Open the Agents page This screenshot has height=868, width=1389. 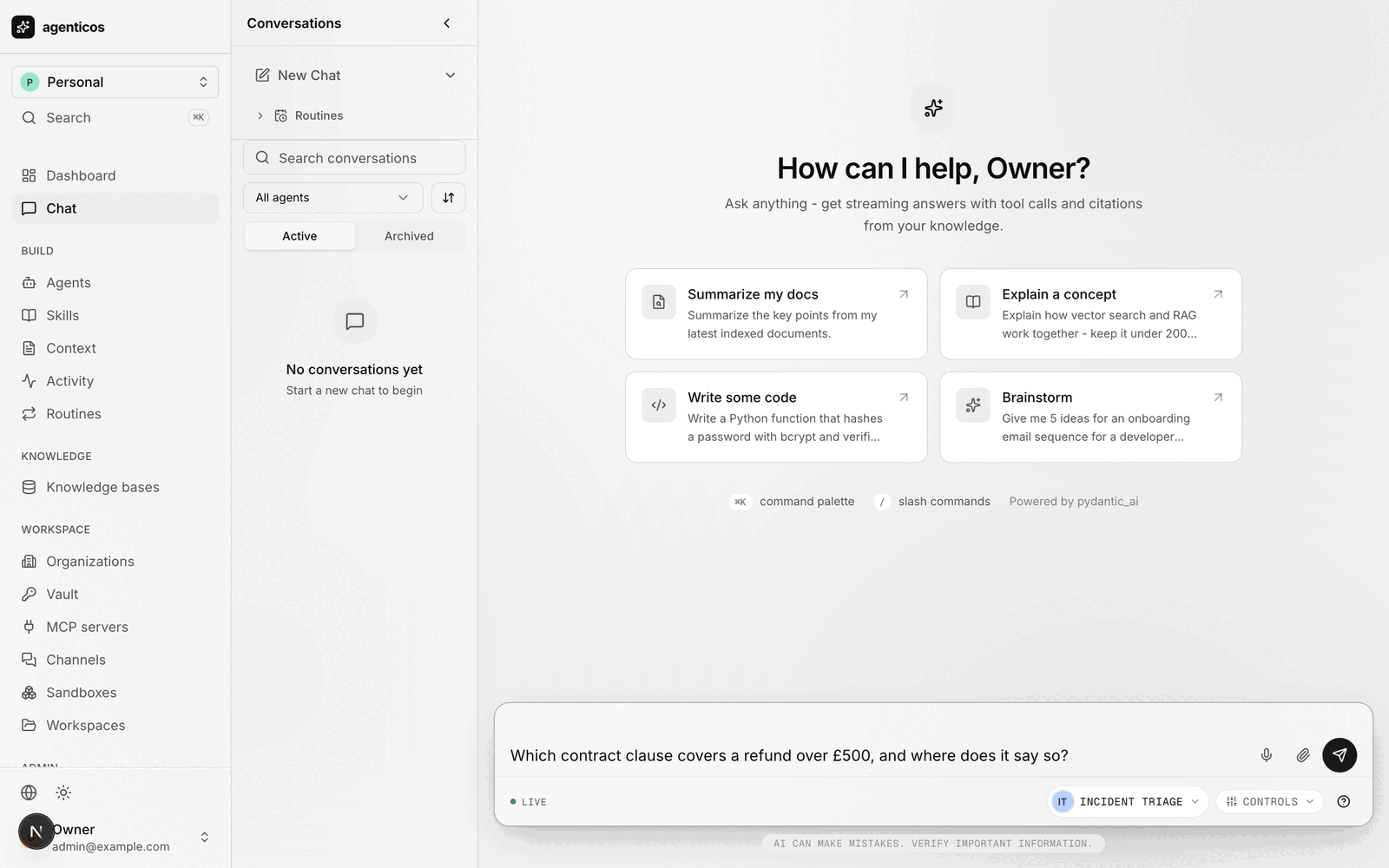click(115, 283)
